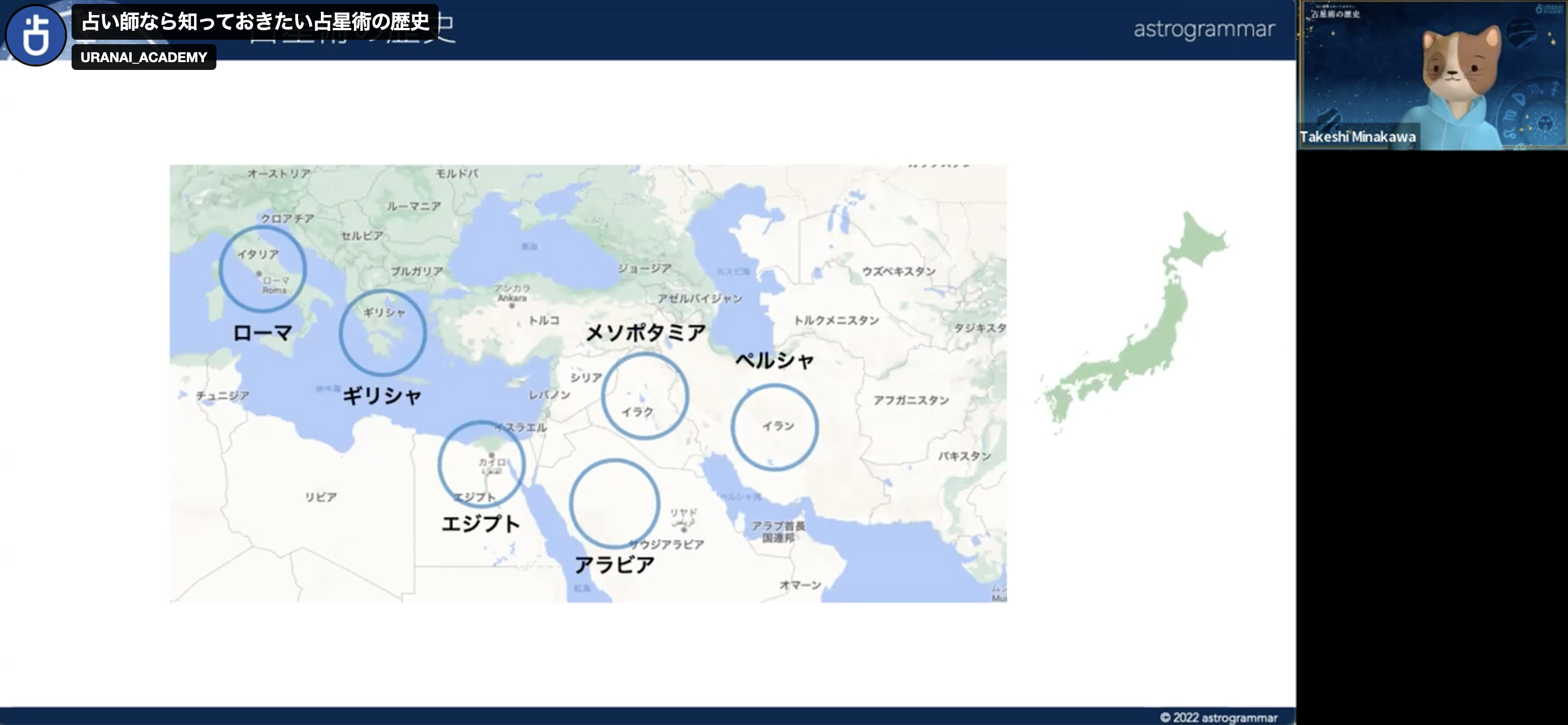
Task: Click the bold エジプト label
Action: (x=481, y=524)
